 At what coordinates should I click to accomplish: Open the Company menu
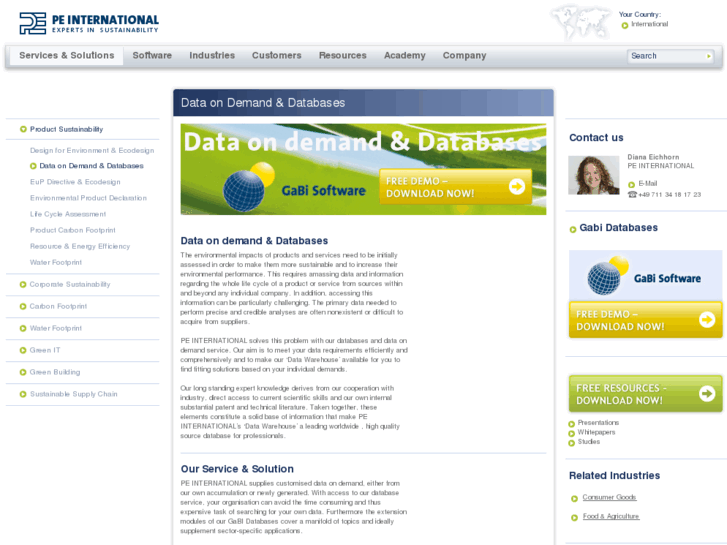pyautogui.click(x=464, y=56)
